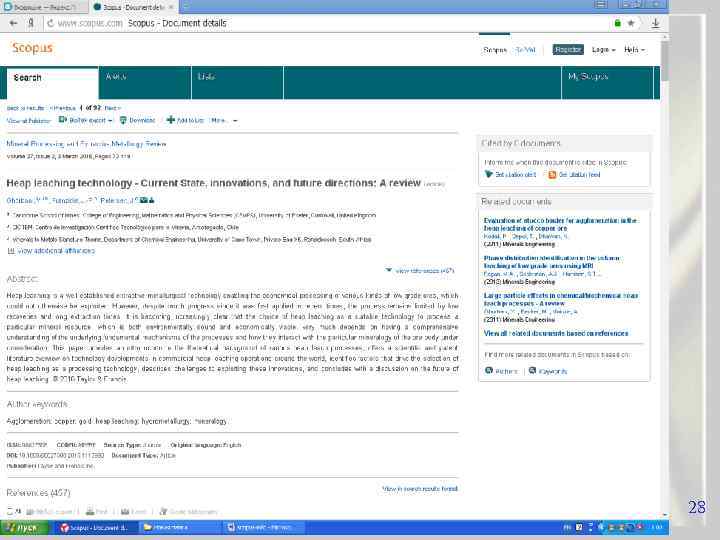Click the article title heading

214,183
